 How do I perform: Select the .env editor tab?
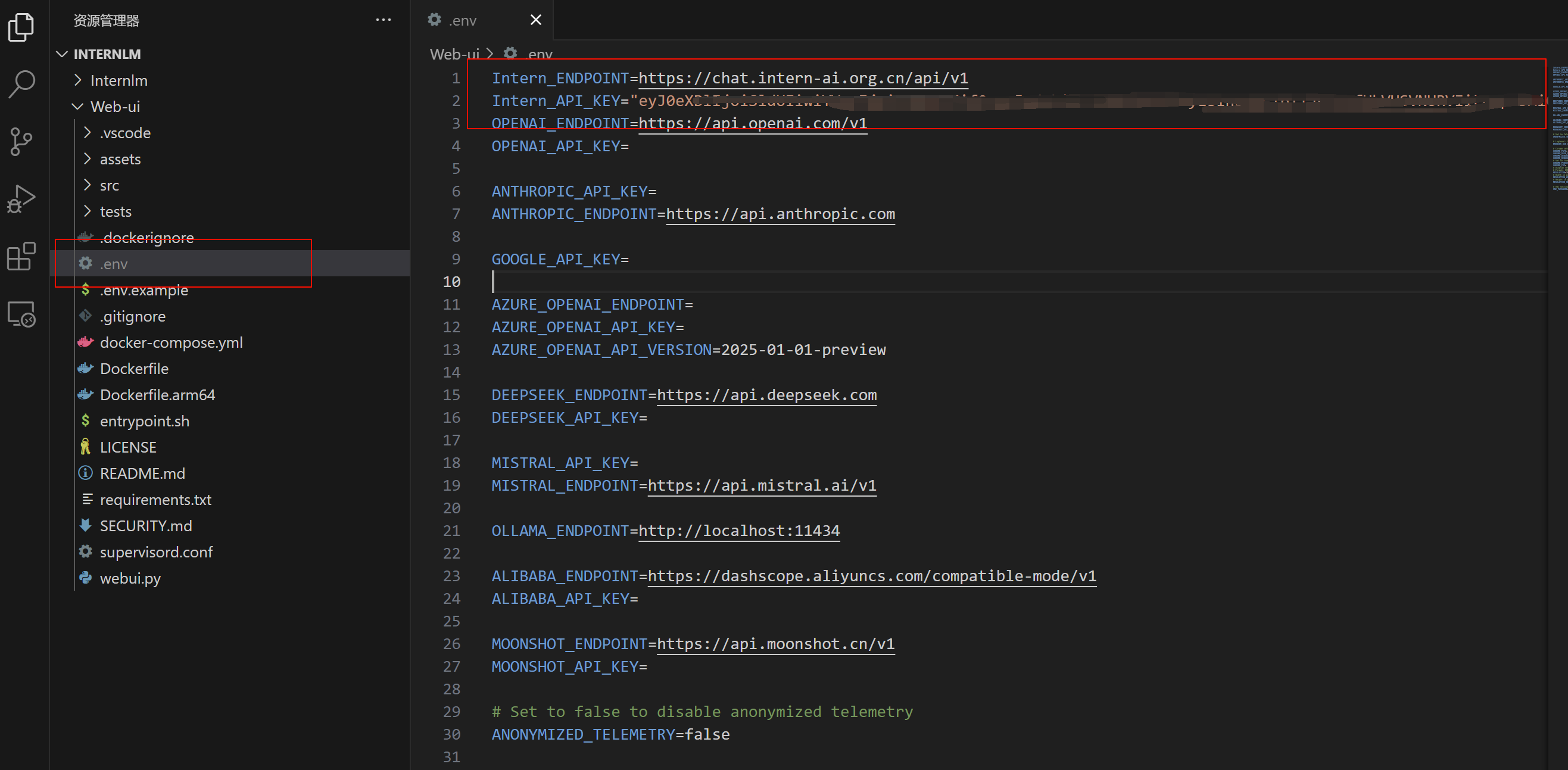463,21
